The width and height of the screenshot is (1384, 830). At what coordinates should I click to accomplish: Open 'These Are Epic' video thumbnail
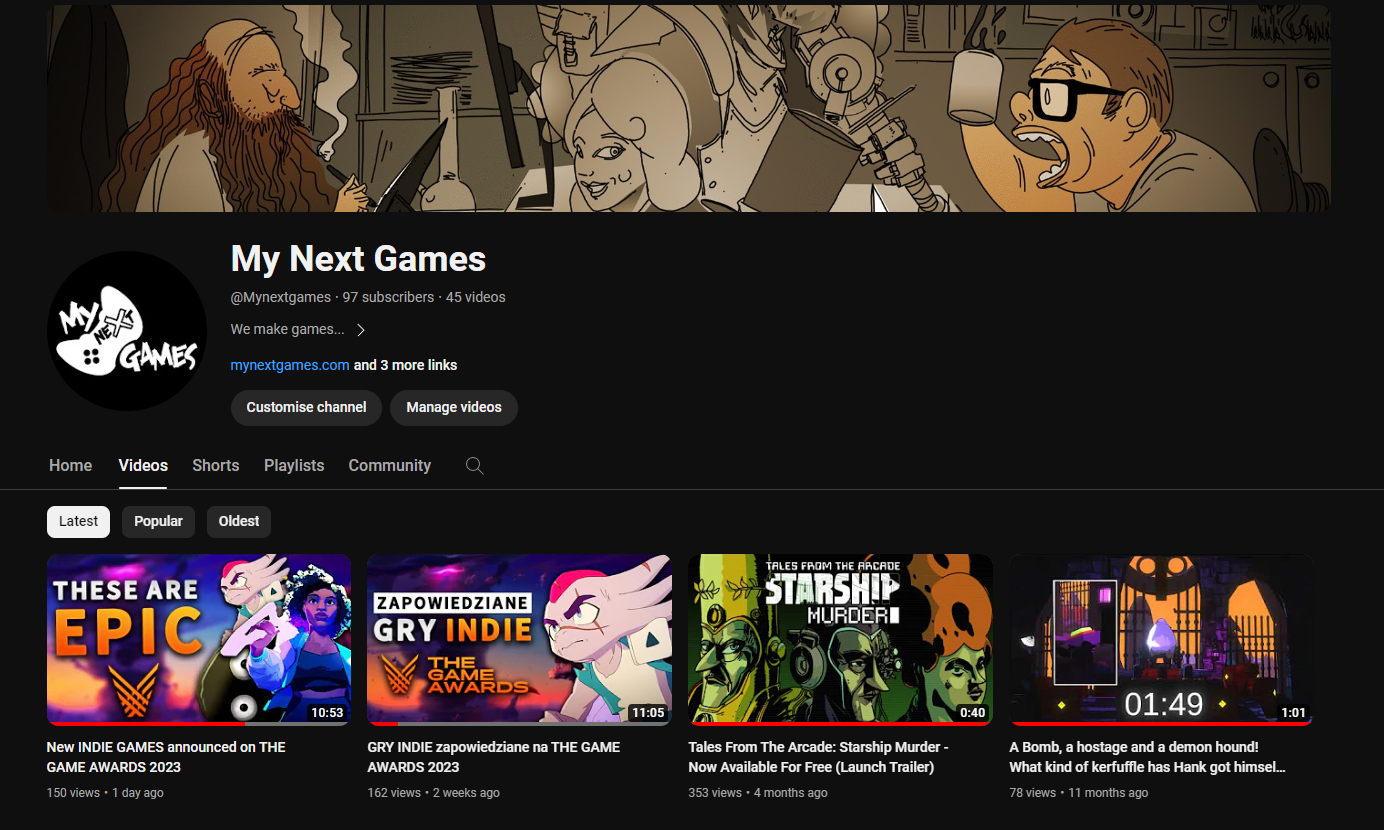(199, 640)
